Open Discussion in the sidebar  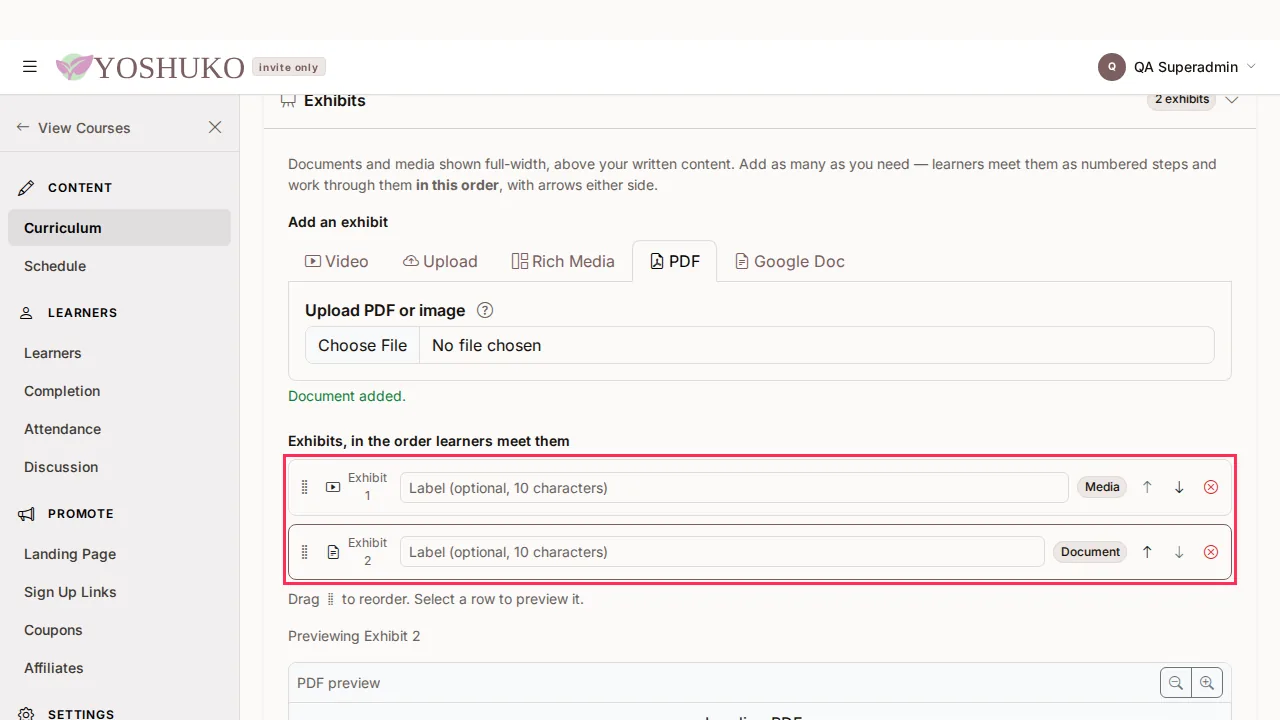pyautogui.click(x=119, y=467)
